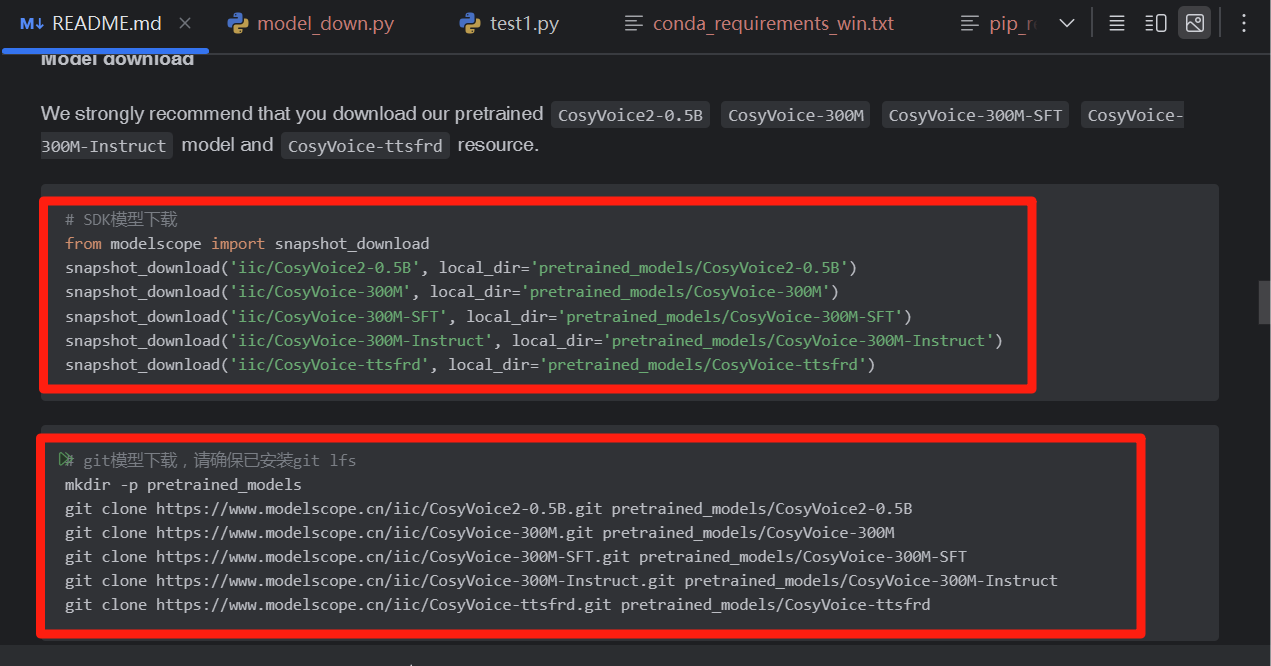Click the inline code 300M-Instruct
1271x666 pixels.
pyautogui.click(x=104, y=146)
